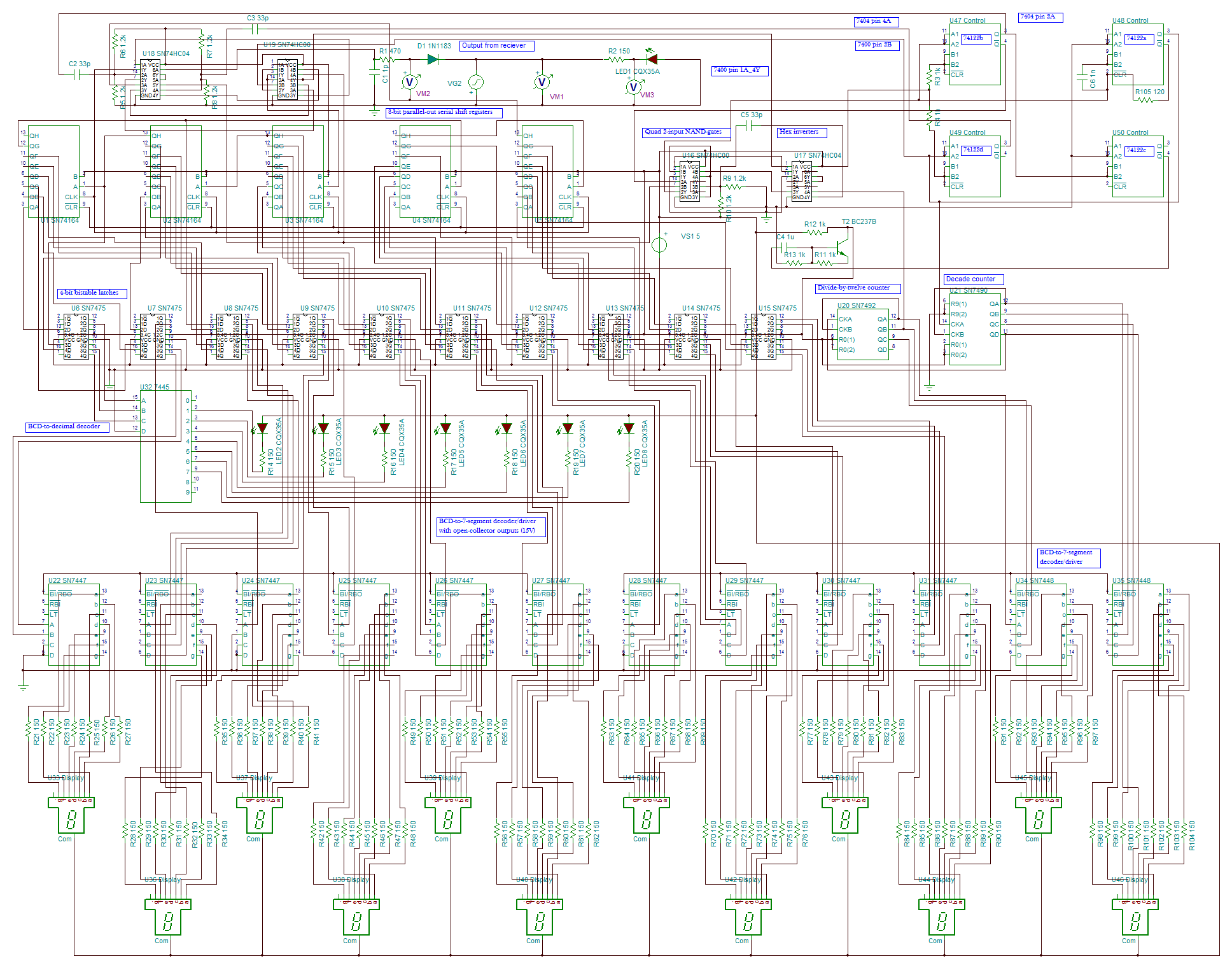This screenshot has height=968, width=1232.
Task: Click the LED2 CQX35A symbol
Action: pos(262,428)
